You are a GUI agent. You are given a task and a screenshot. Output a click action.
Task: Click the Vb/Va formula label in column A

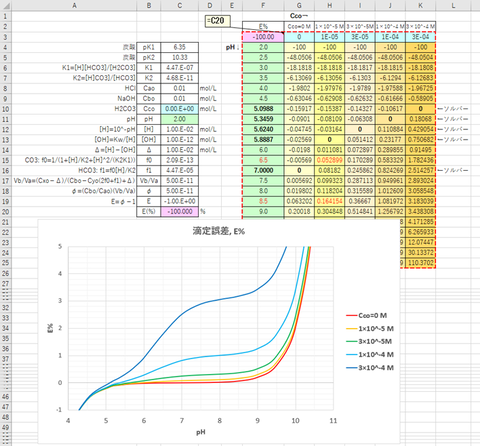[74, 181]
